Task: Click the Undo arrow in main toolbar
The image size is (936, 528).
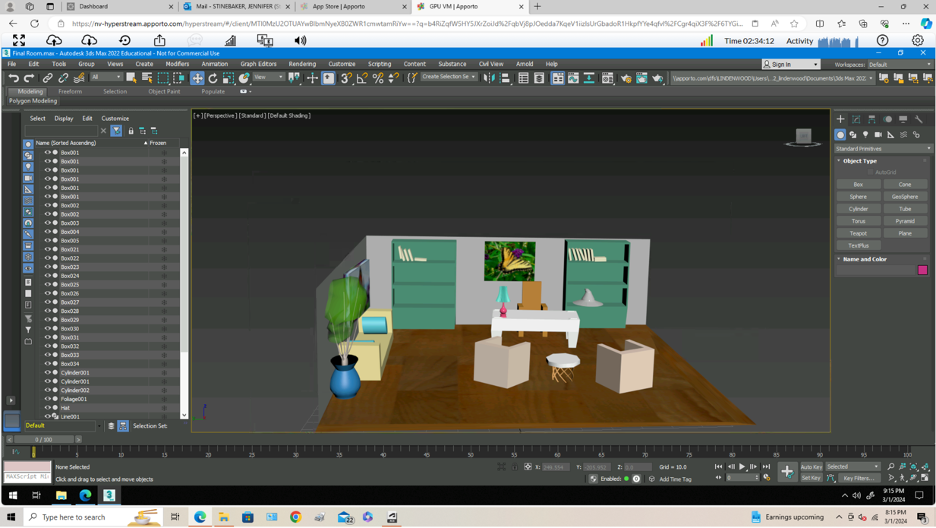Action: 13,78
